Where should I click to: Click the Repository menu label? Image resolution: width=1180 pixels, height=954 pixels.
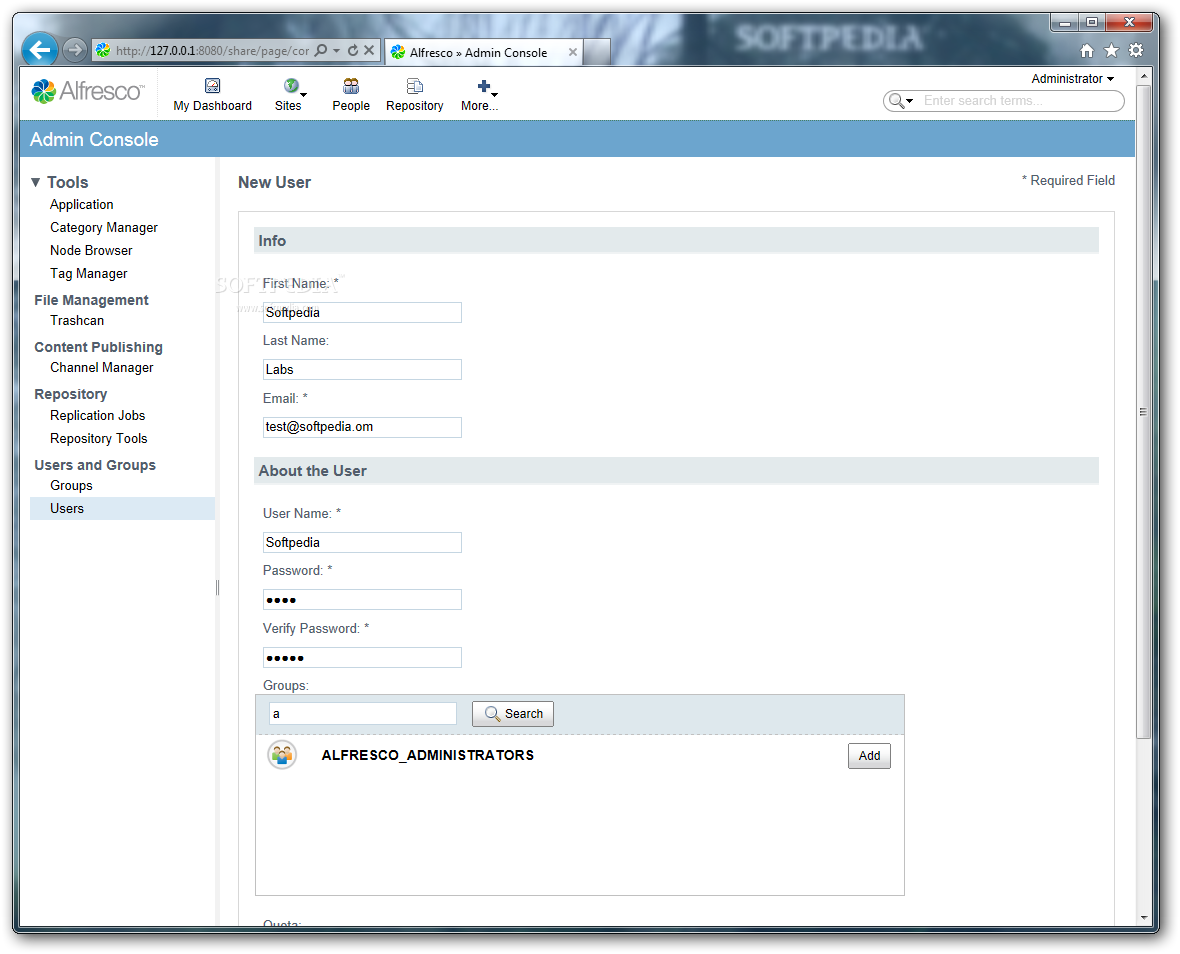click(x=415, y=106)
